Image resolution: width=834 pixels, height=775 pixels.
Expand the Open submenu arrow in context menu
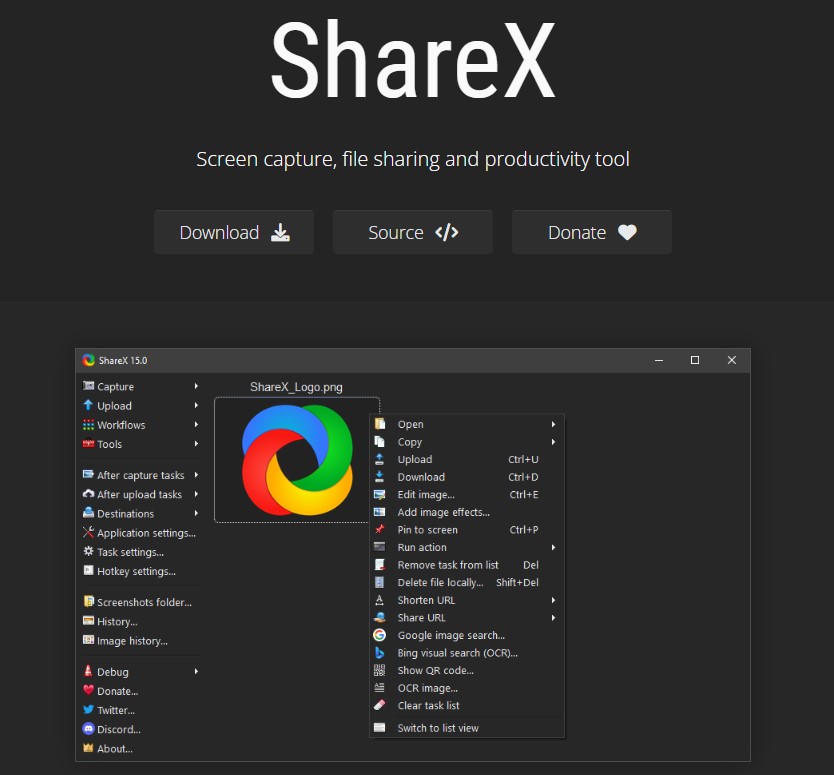point(553,424)
